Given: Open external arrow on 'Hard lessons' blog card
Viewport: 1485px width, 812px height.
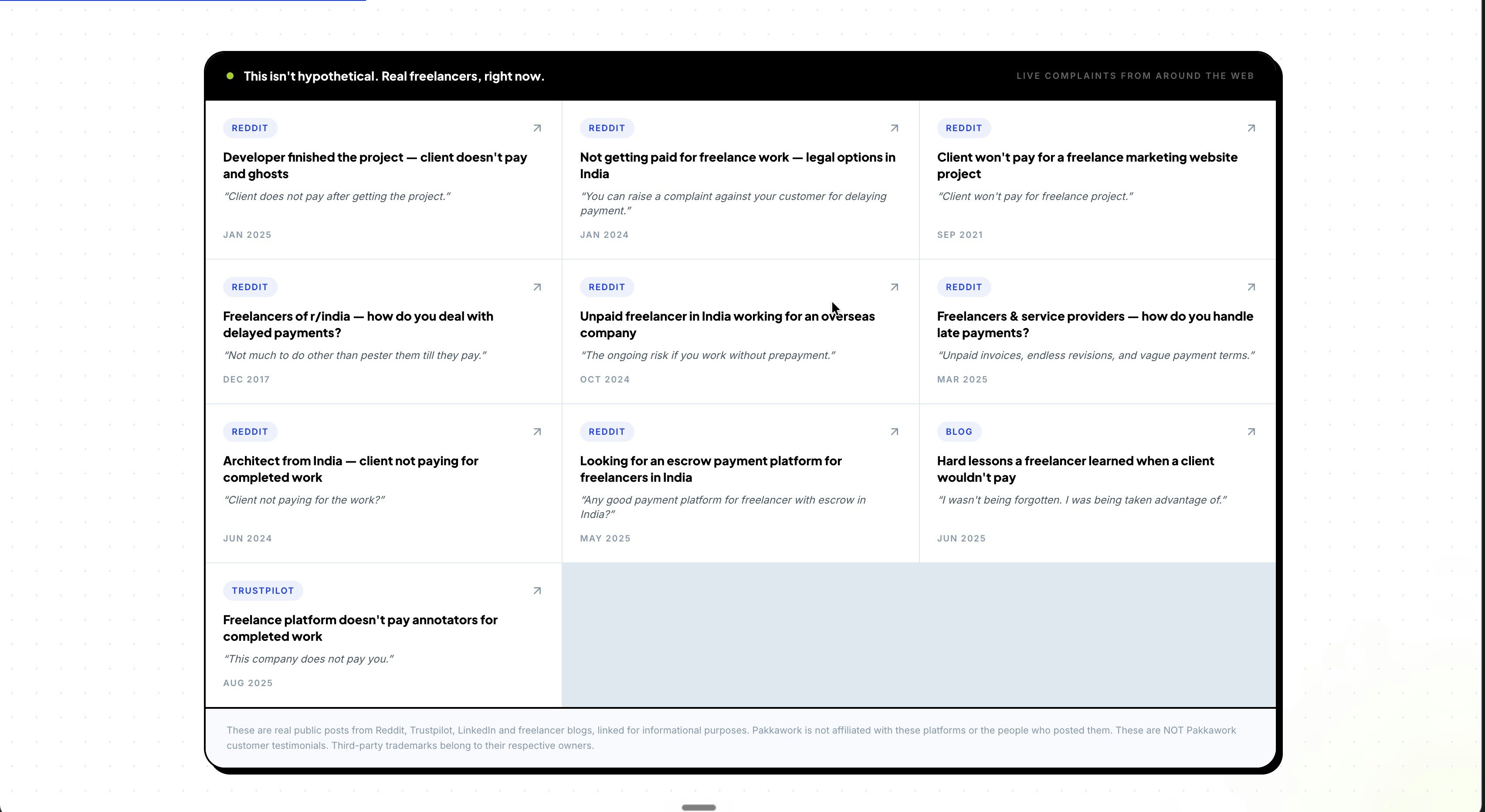Looking at the screenshot, I should coord(1251,432).
